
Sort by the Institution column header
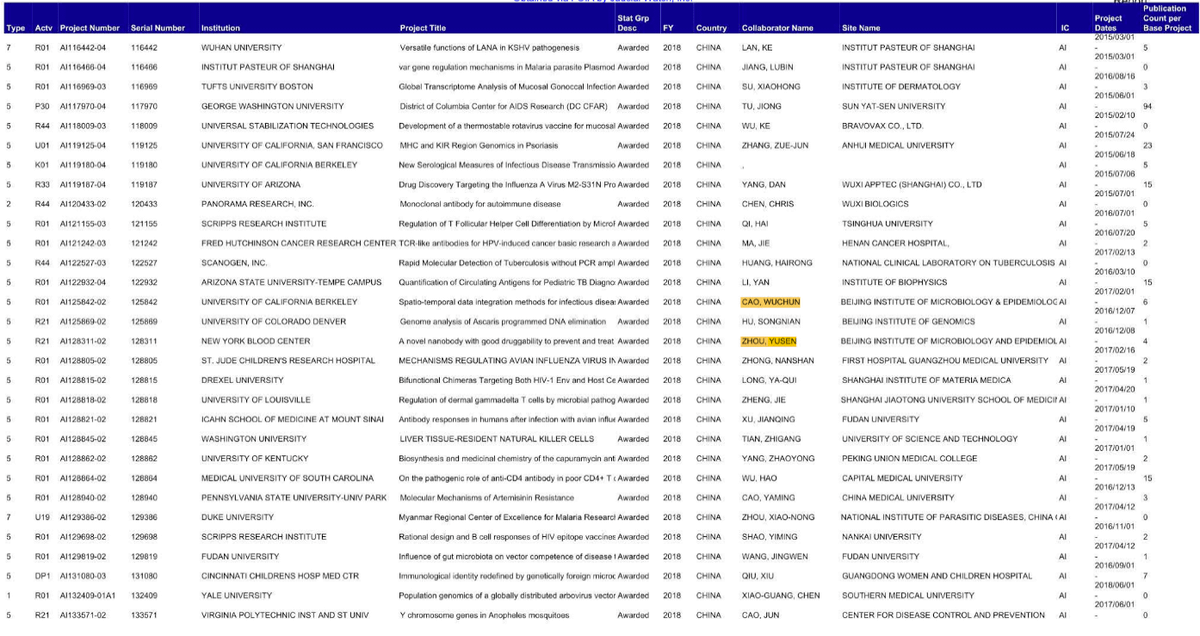coord(220,28)
